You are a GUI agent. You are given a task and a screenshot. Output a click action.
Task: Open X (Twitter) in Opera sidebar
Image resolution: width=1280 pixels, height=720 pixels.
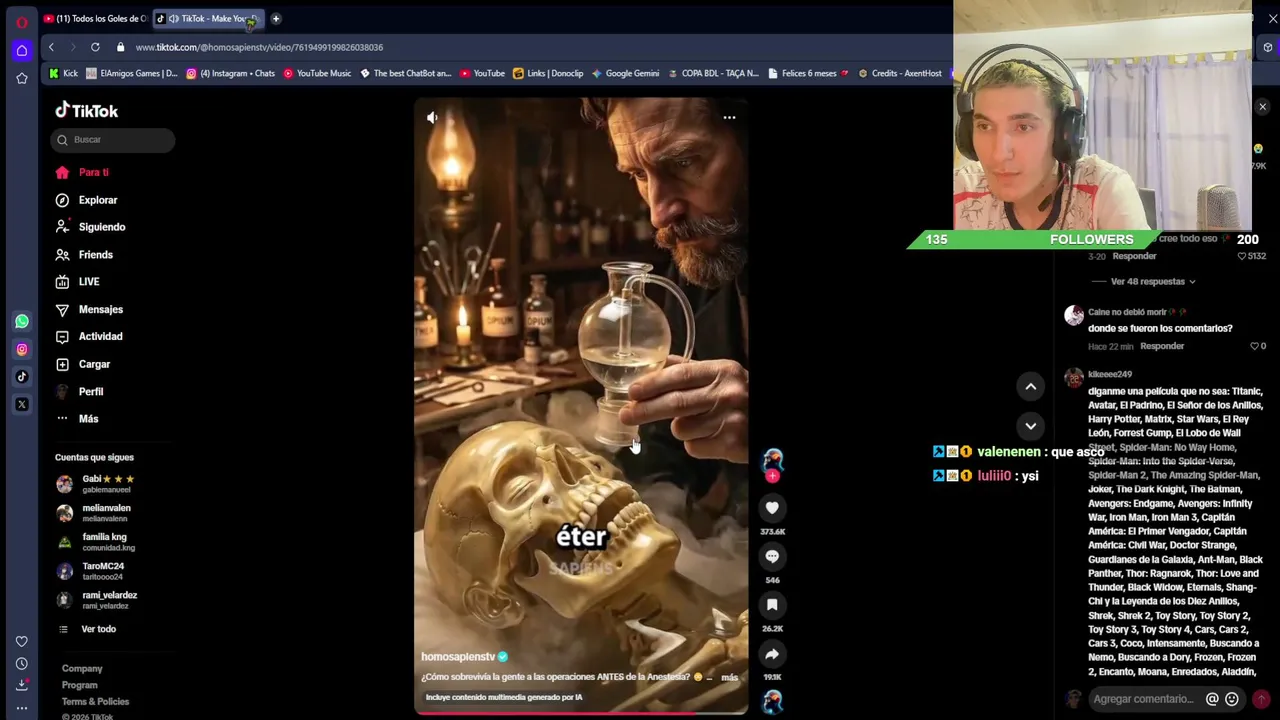tap(22, 405)
